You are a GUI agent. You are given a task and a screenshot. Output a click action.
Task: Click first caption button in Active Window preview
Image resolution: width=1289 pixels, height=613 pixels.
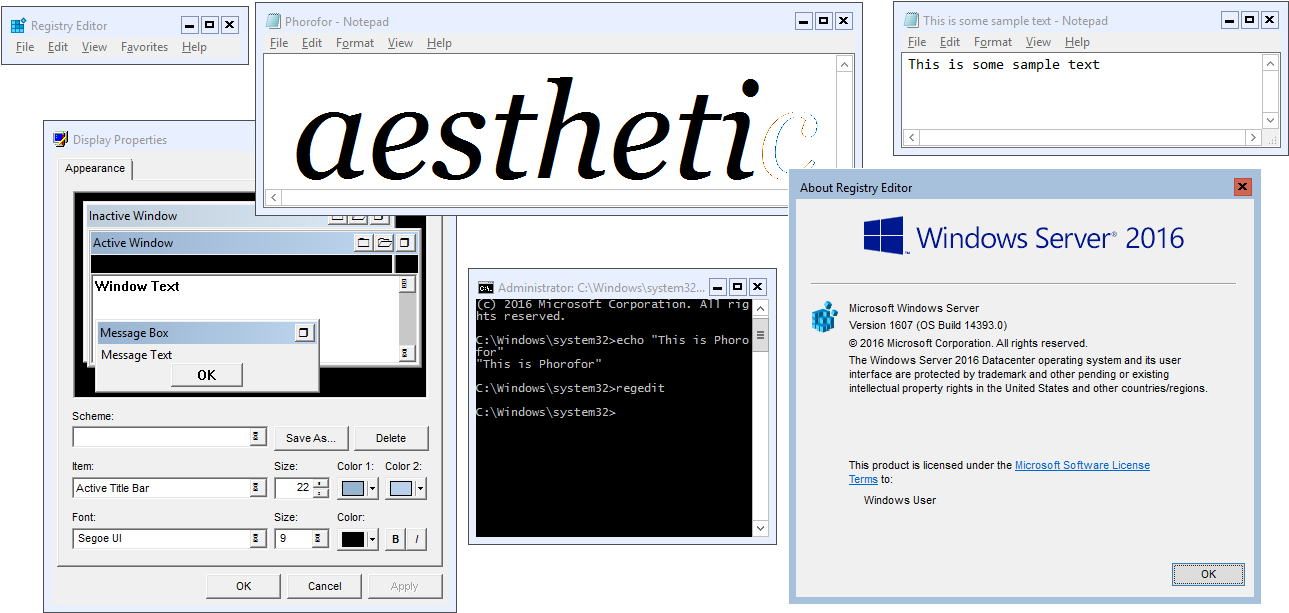coord(364,243)
